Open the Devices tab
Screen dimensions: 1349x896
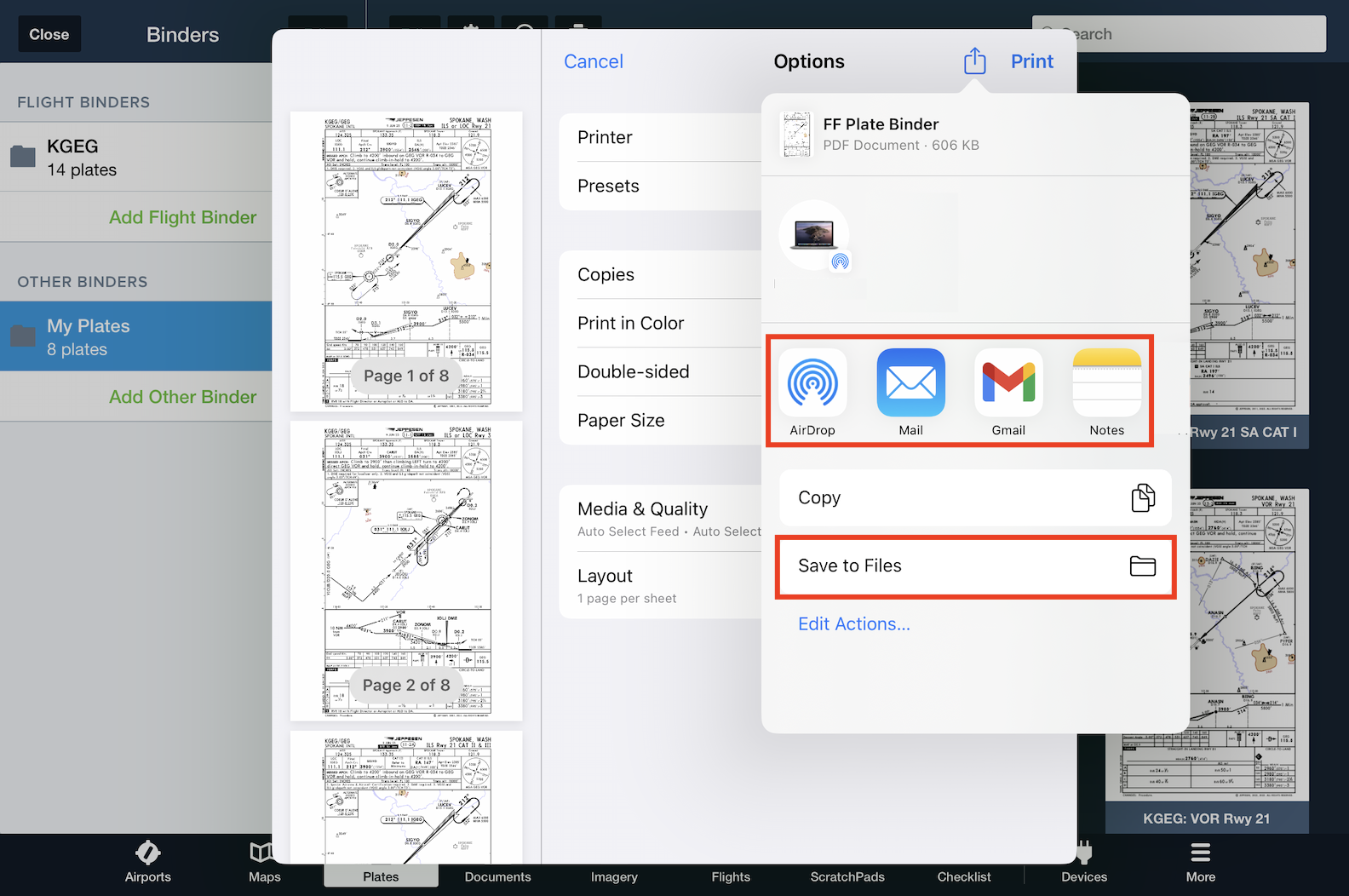(x=1084, y=863)
